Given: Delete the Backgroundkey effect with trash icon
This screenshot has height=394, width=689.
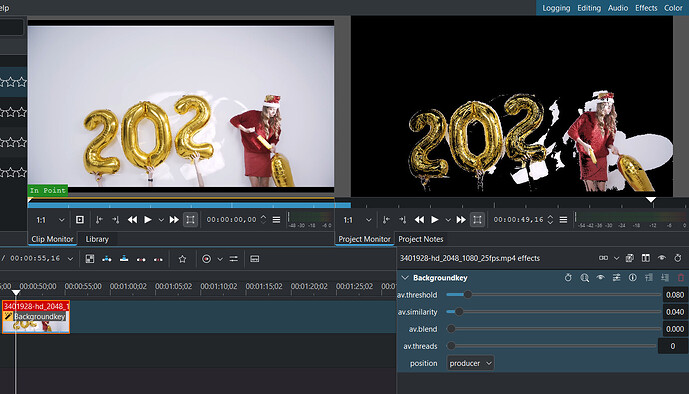Looking at the screenshot, I should pos(681,278).
